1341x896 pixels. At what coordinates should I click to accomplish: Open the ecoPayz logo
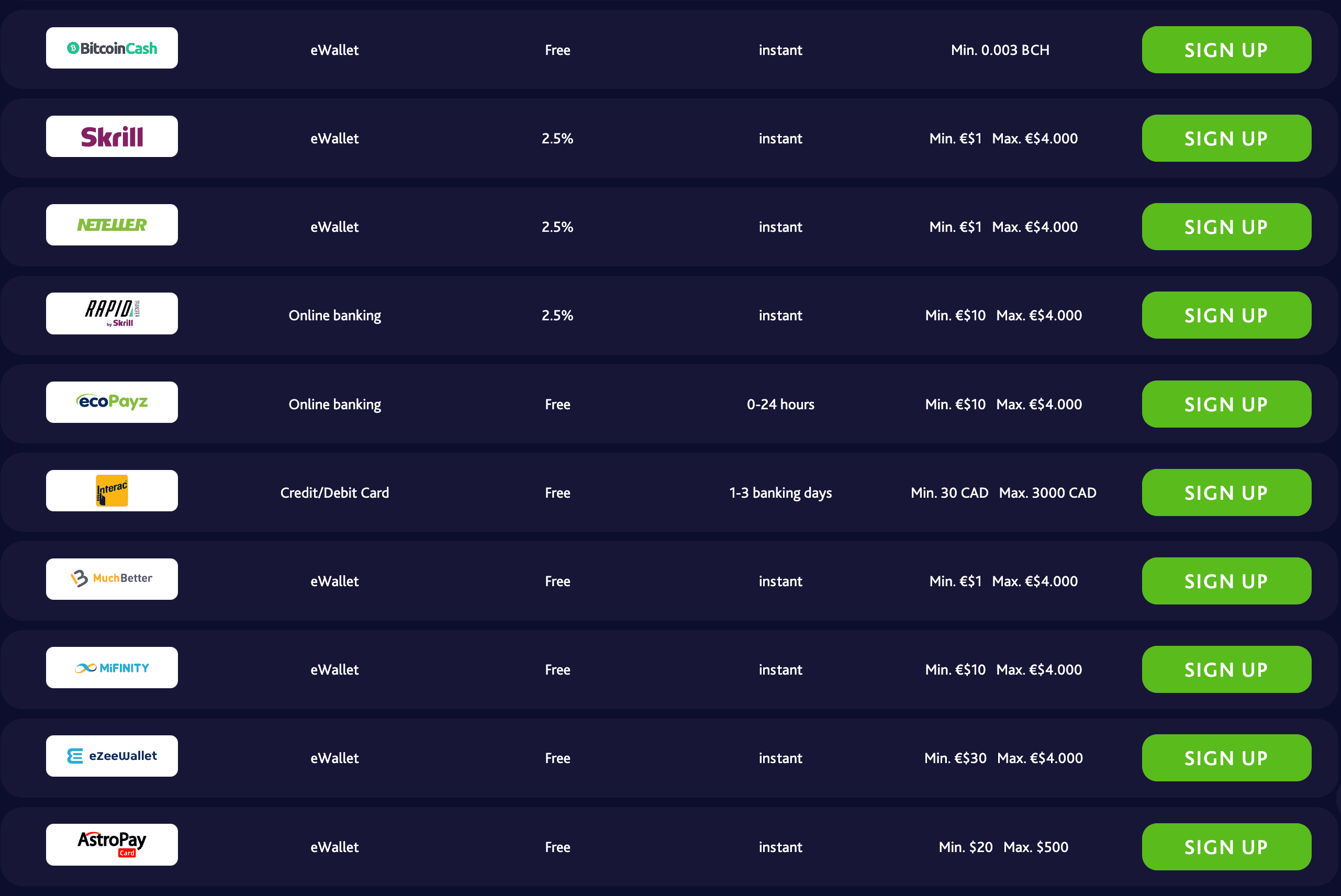point(112,402)
